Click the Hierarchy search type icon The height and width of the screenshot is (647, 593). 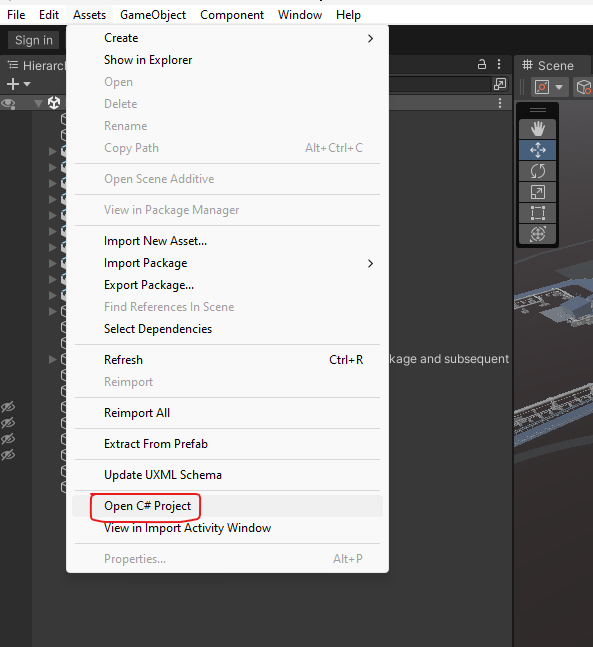[500, 84]
